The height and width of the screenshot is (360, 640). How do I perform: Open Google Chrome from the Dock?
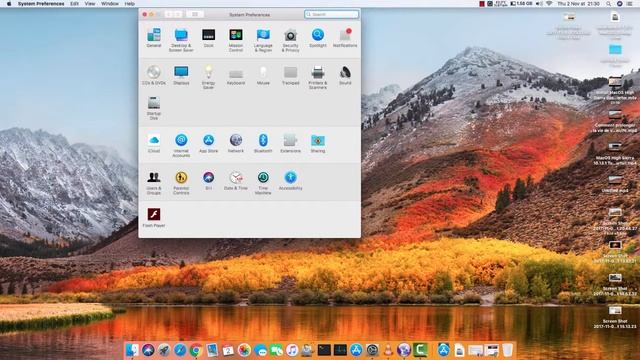196,350
